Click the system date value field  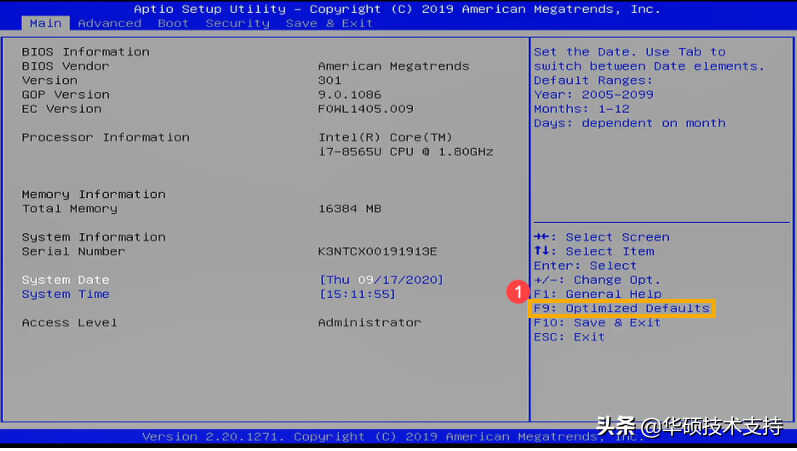pyautogui.click(x=381, y=280)
